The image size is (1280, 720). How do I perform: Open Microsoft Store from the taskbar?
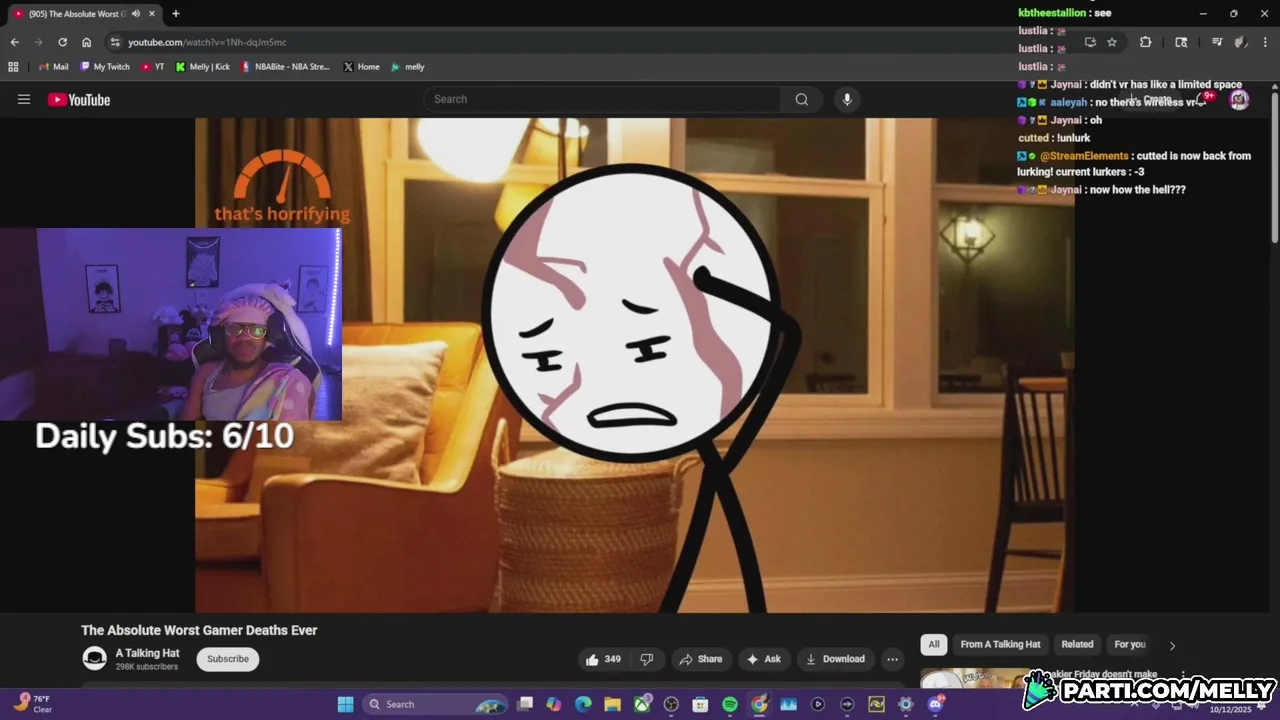[700, 704]
